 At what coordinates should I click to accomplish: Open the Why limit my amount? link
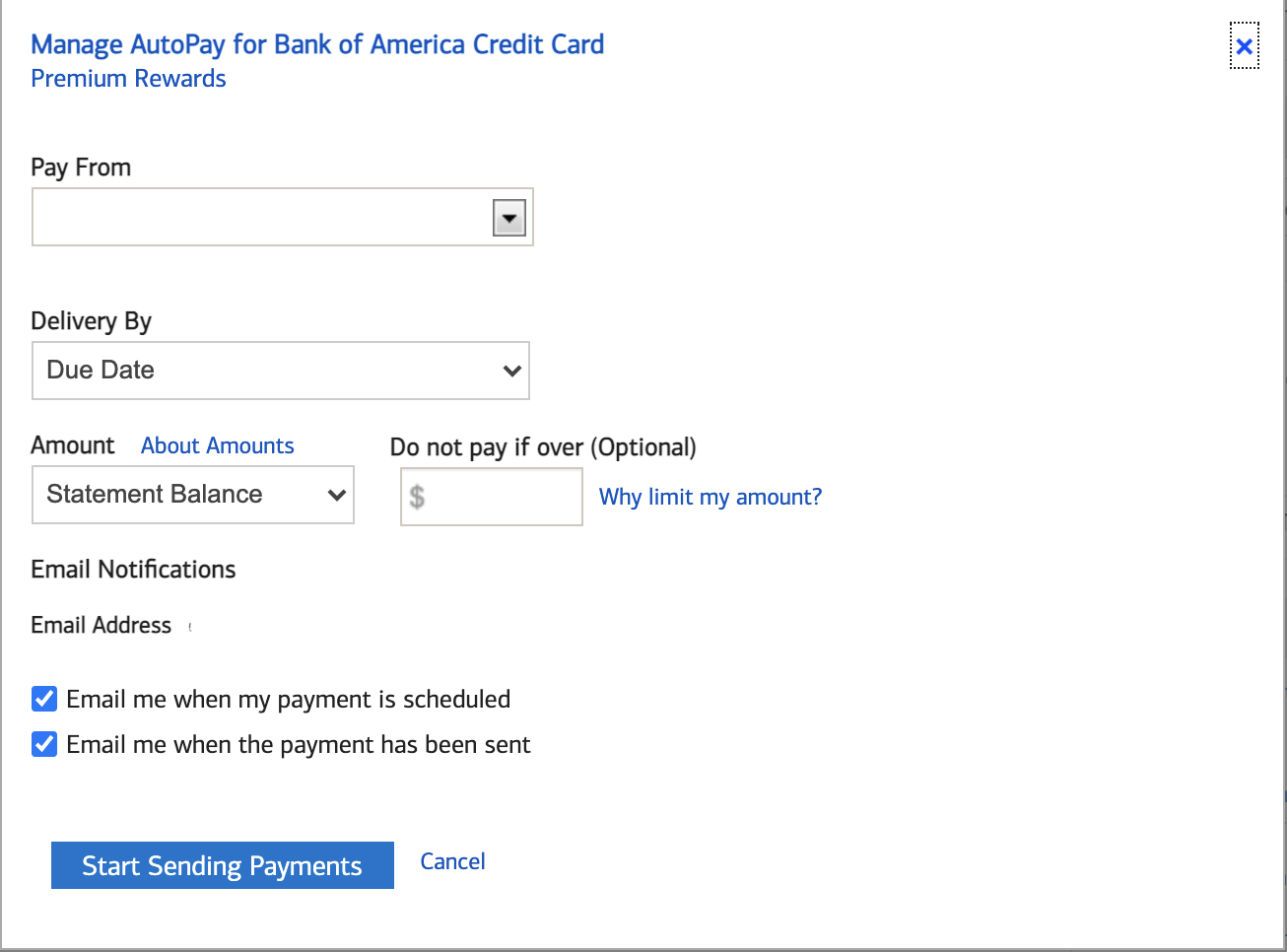(x=710, y=497)
